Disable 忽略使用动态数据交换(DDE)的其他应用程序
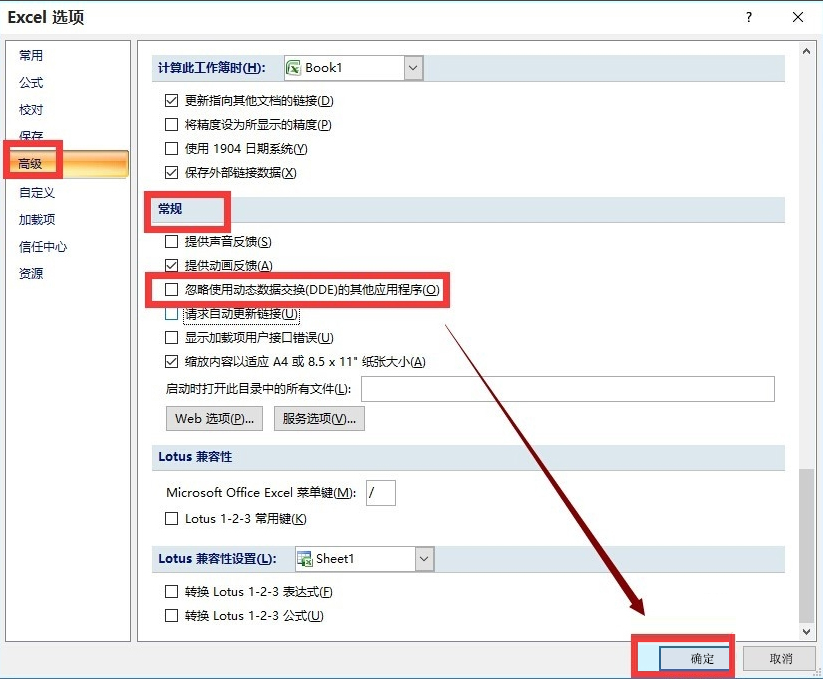The image size is (823, 679). tap(171, 290)
